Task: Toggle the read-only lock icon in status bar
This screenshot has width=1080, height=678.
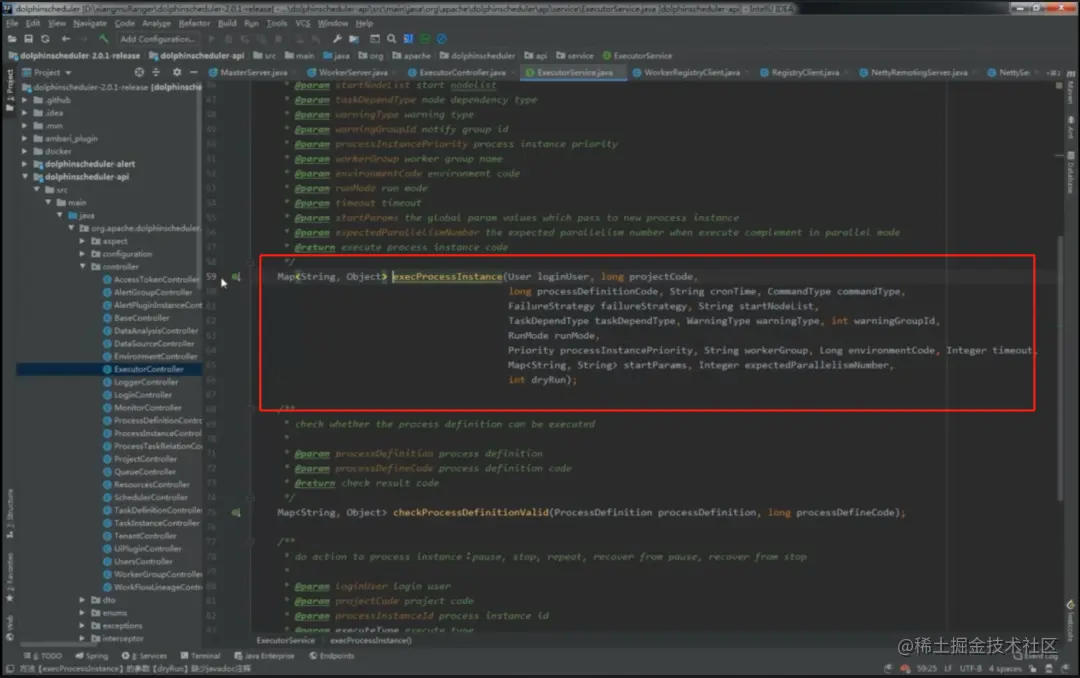Action: click(1032, 668)
